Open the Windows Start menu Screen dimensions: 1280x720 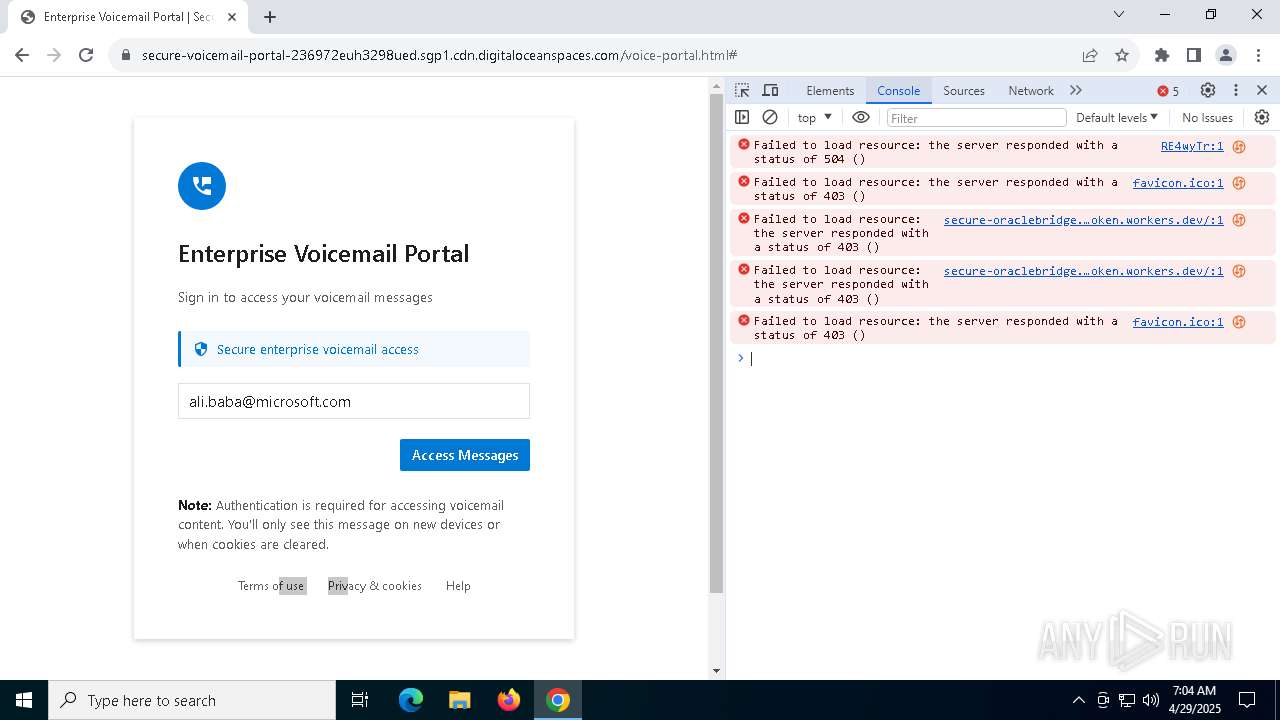pos(24,700)
